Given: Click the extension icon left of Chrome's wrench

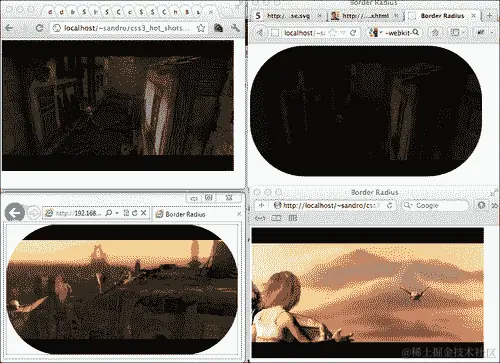Looking at the screenshot, I should click(218, 28).
